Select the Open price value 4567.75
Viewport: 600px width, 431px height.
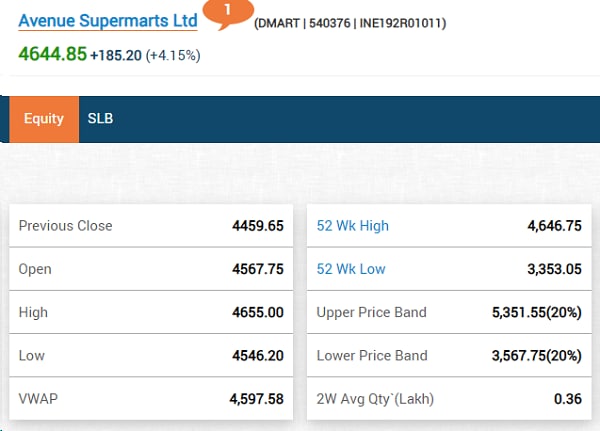click(257, 269)
